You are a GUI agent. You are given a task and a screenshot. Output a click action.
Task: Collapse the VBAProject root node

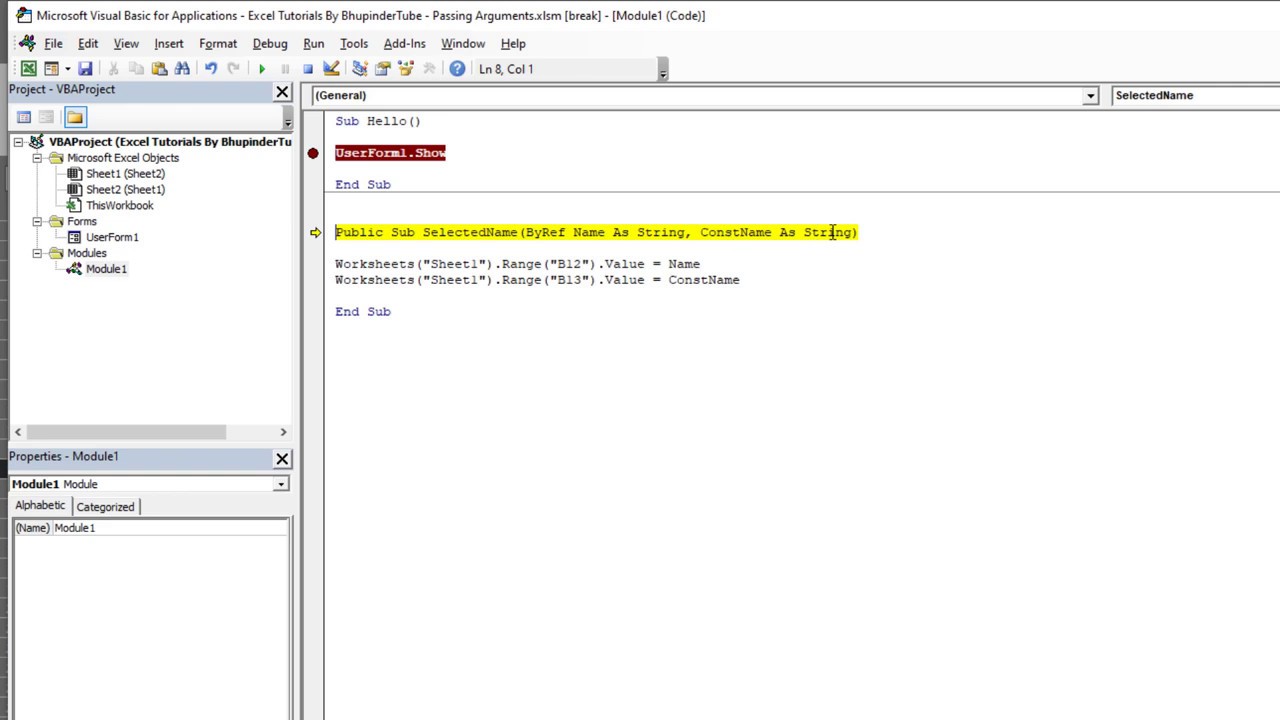(18, 142)
